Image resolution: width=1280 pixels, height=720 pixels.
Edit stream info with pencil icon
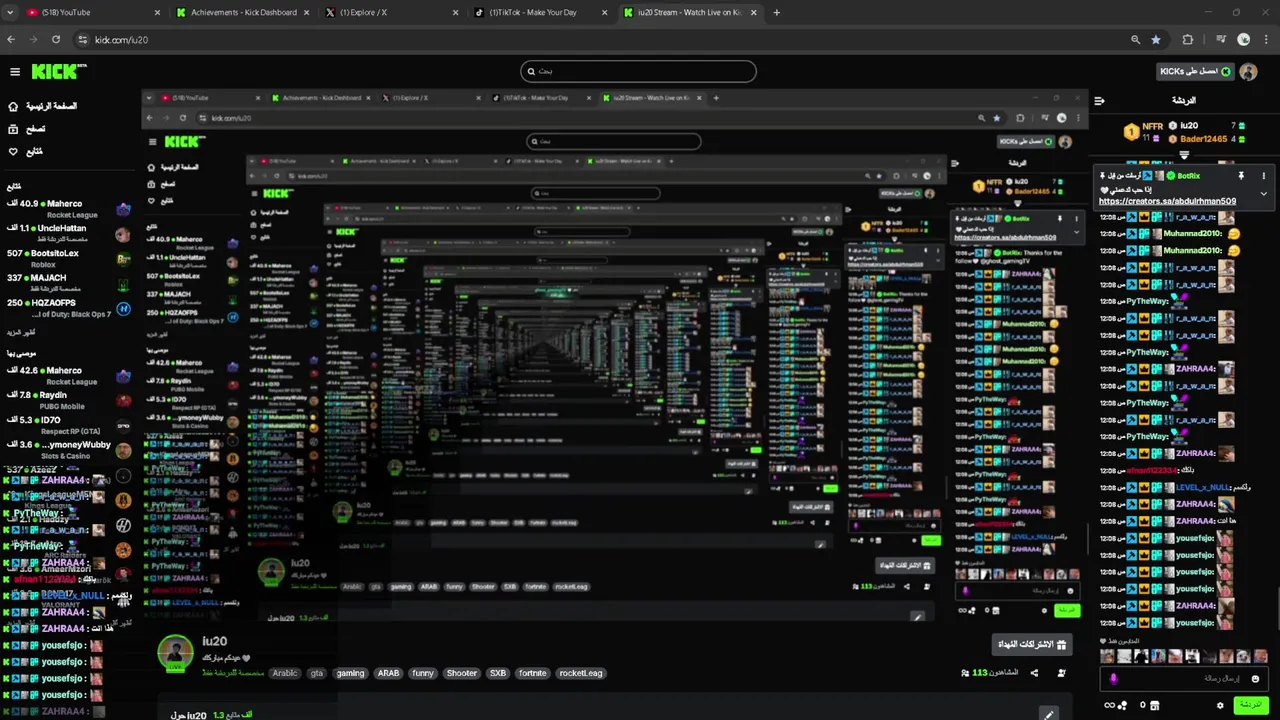[x=1048, y=714]
